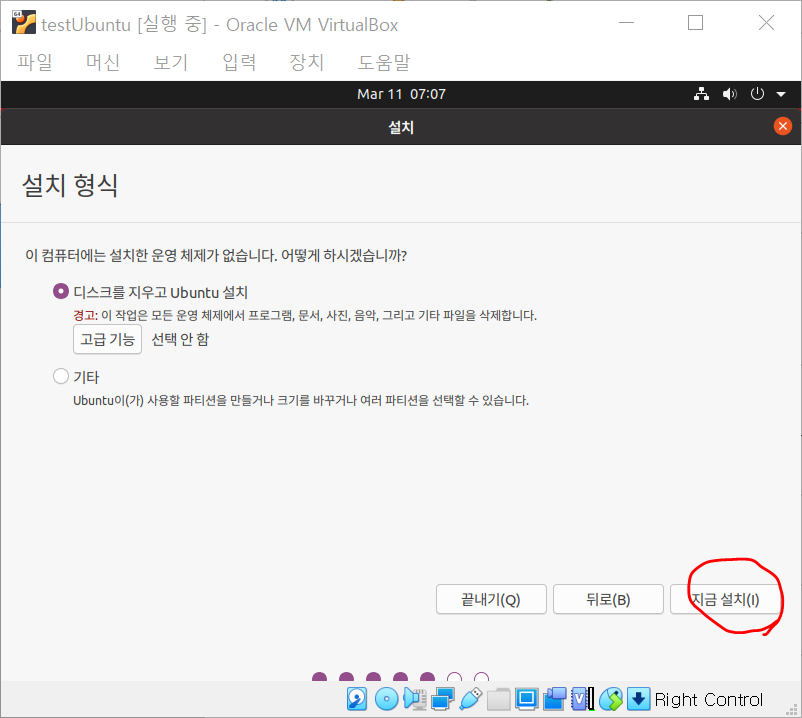Open the 입력 menu
Image resolution: width=802 pixels, height=718 pixels.
pos(239,62)
